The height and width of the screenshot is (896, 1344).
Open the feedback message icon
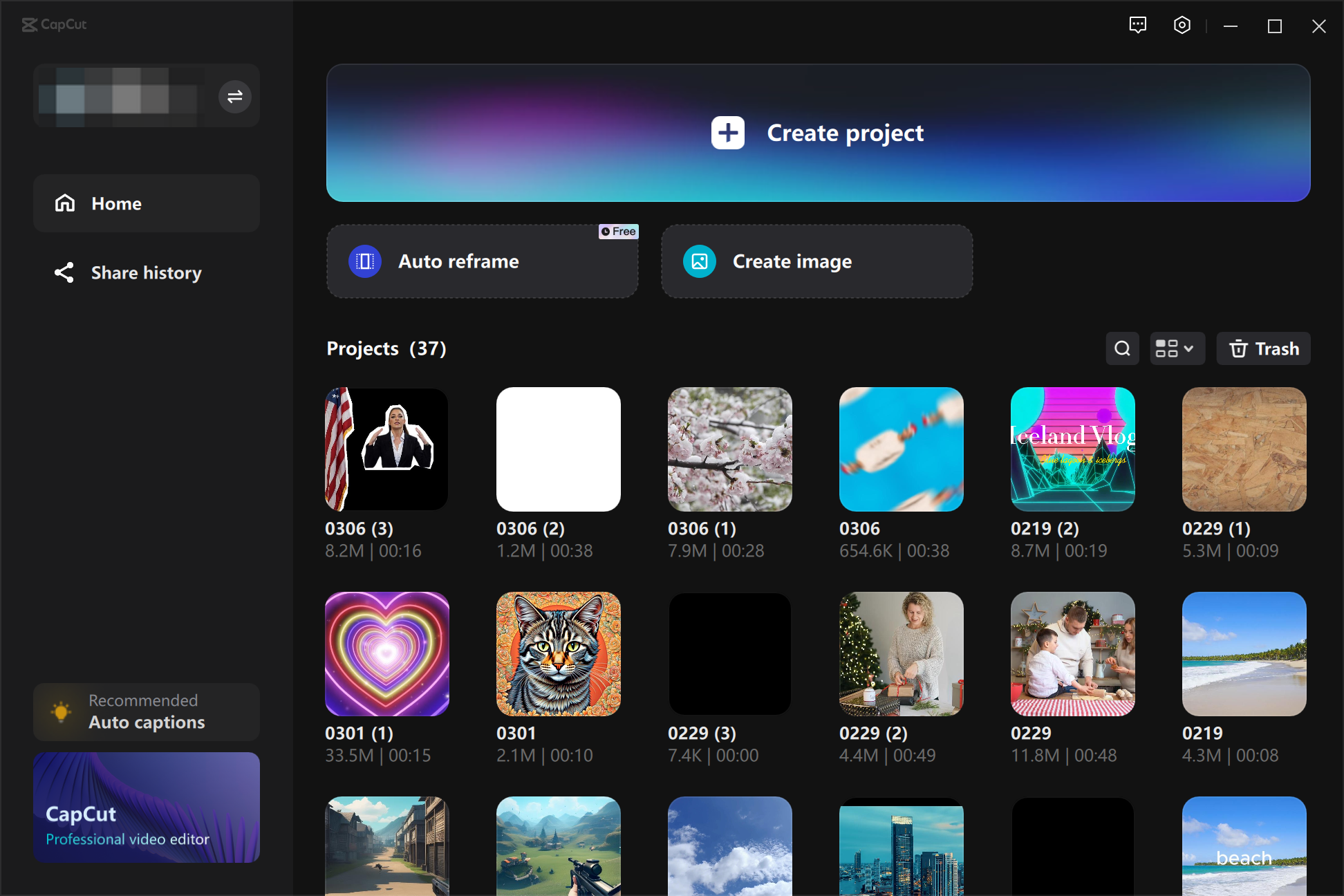pyautogui.click(x=1137, y=25)
